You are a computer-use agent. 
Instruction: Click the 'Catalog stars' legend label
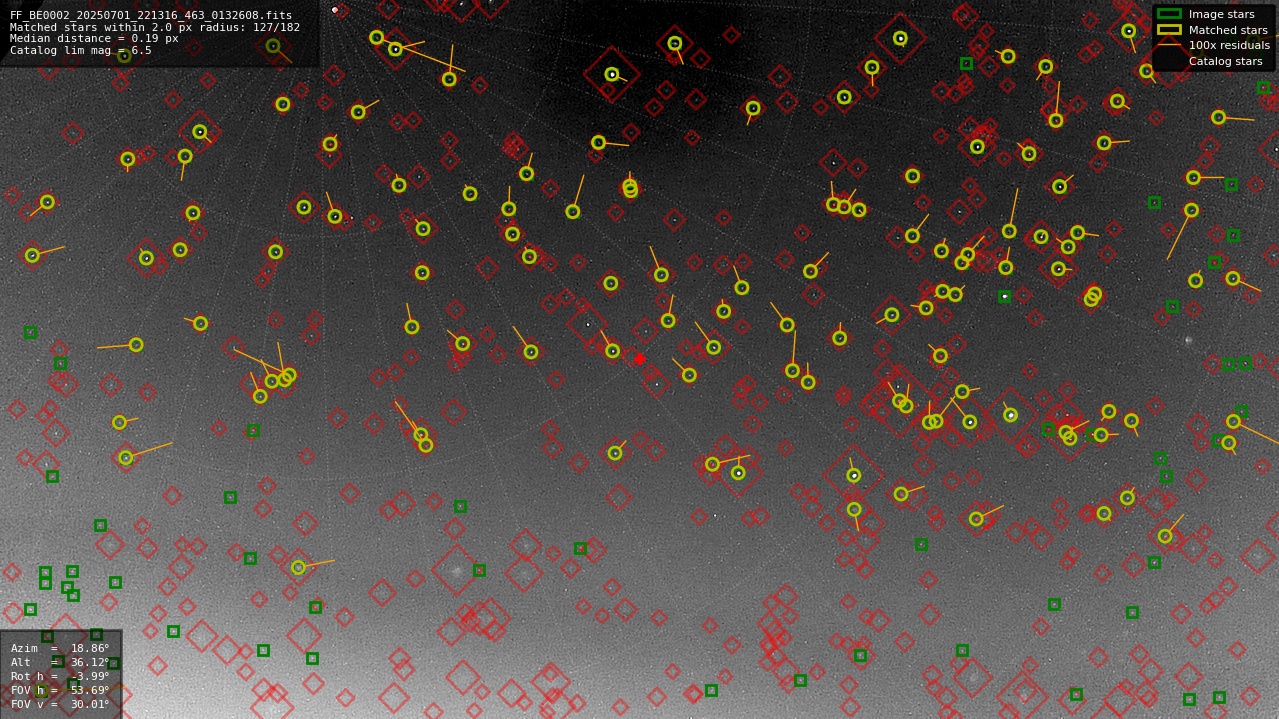click(x=1225, y=61)
